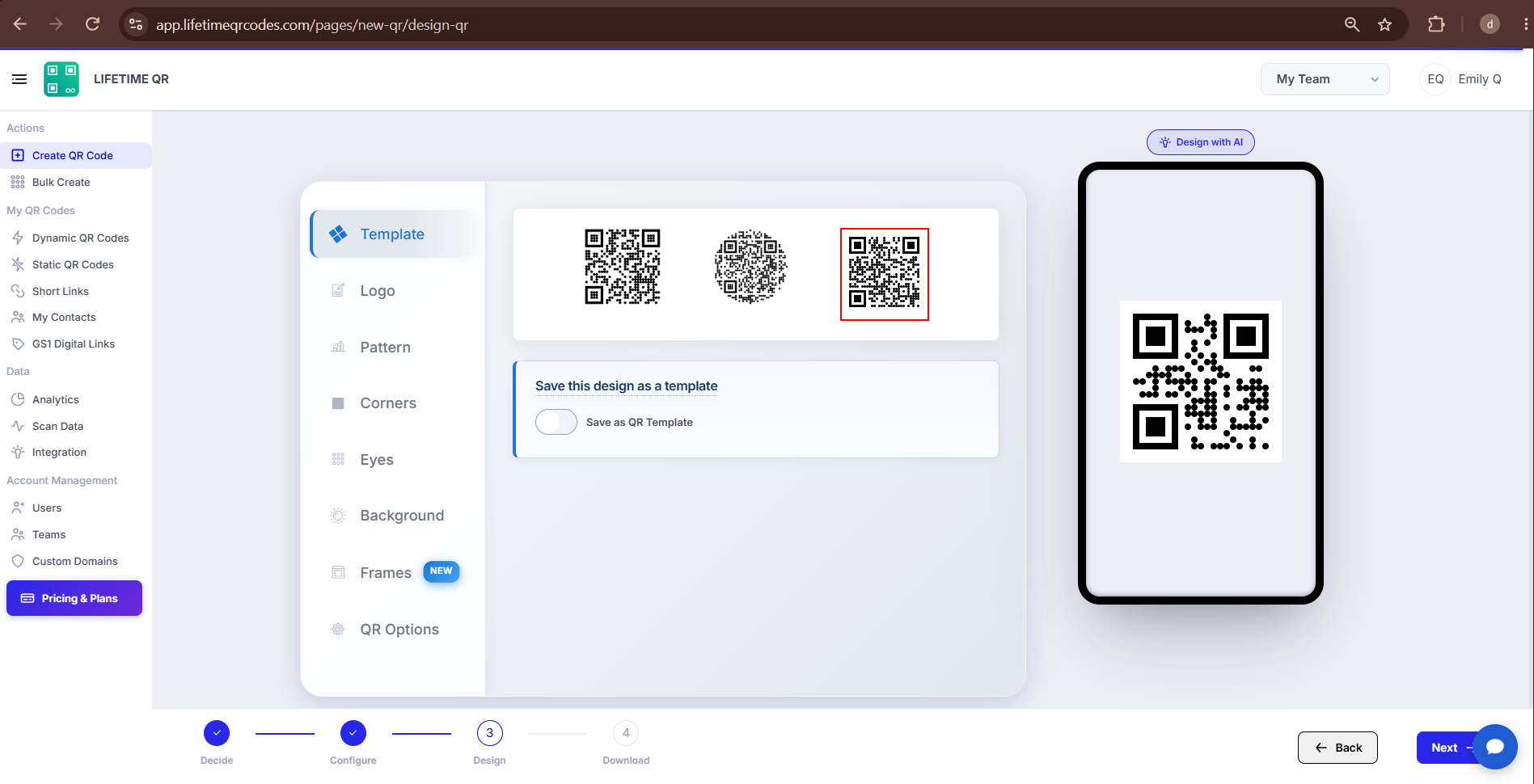This screenshot has width=1534, height=784.
Task: Click the Pattern tab chart icon
Action: coord(339,347)
